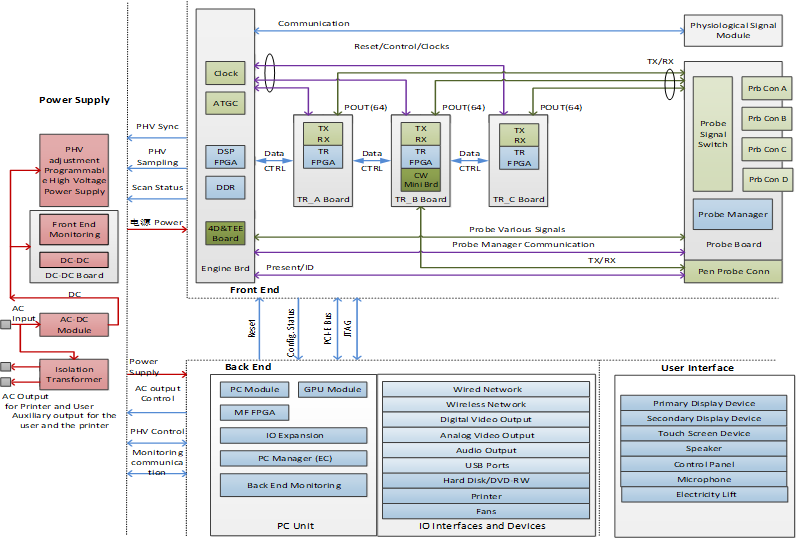Image resolution: width=800 pixels, height=539 pixels.
Task: Select the Isolation Transformer block
Action: (73, 374)
